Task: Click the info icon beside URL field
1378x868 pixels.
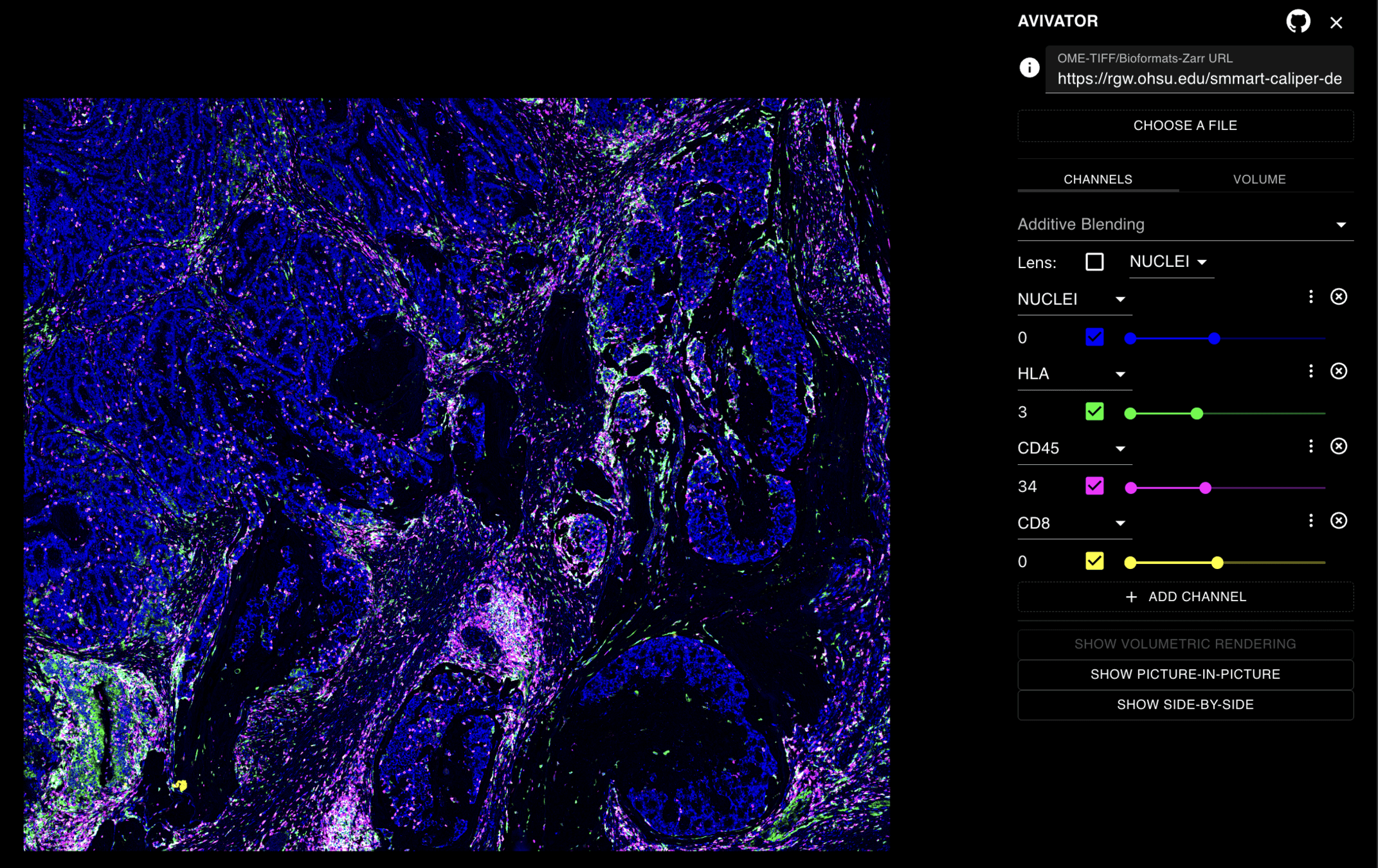Action: [1029, 68]
